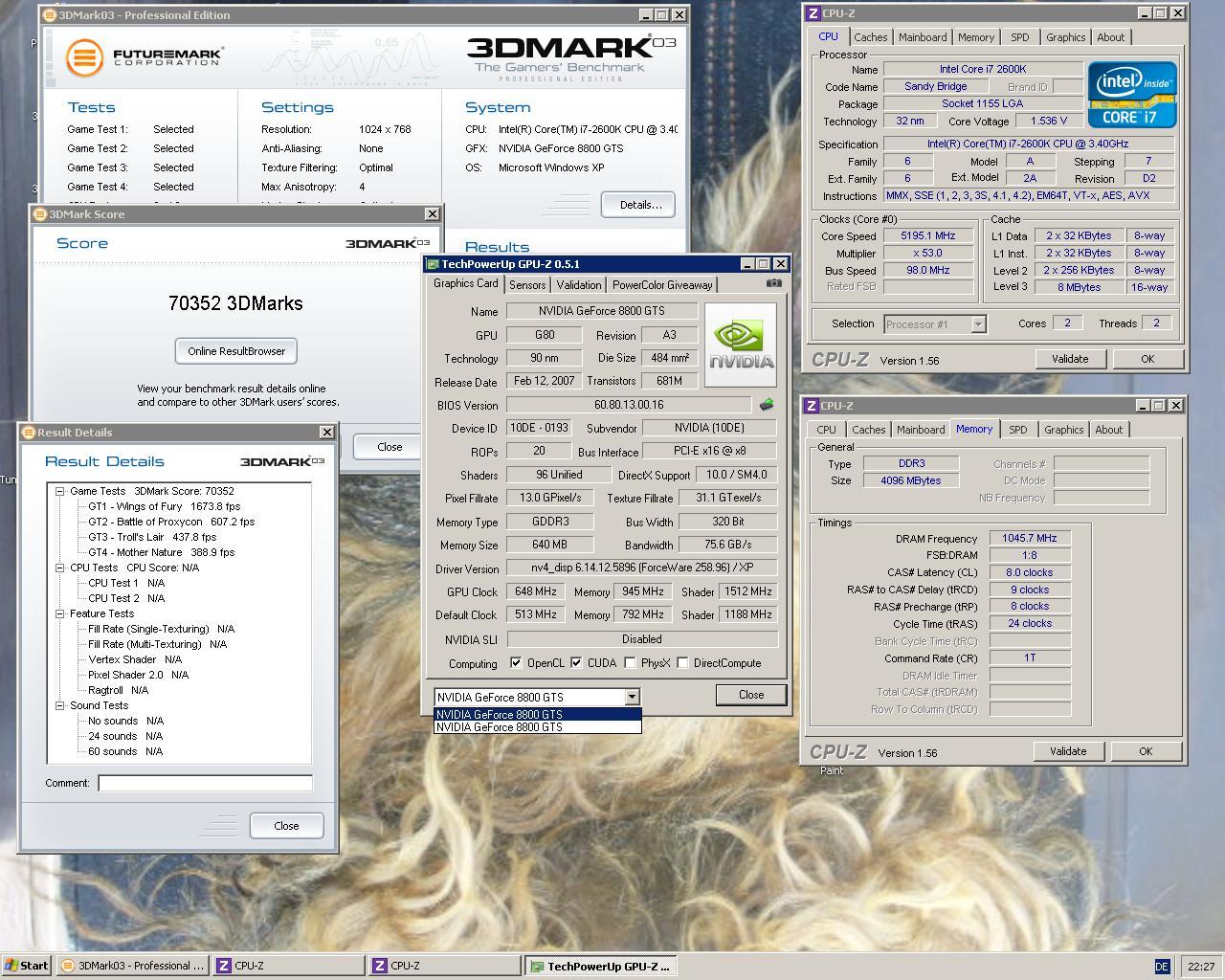The image size is (1225, 980).
Task: Switch to the second CPU-Z taskbar button
Action: [x=445, y=966]
